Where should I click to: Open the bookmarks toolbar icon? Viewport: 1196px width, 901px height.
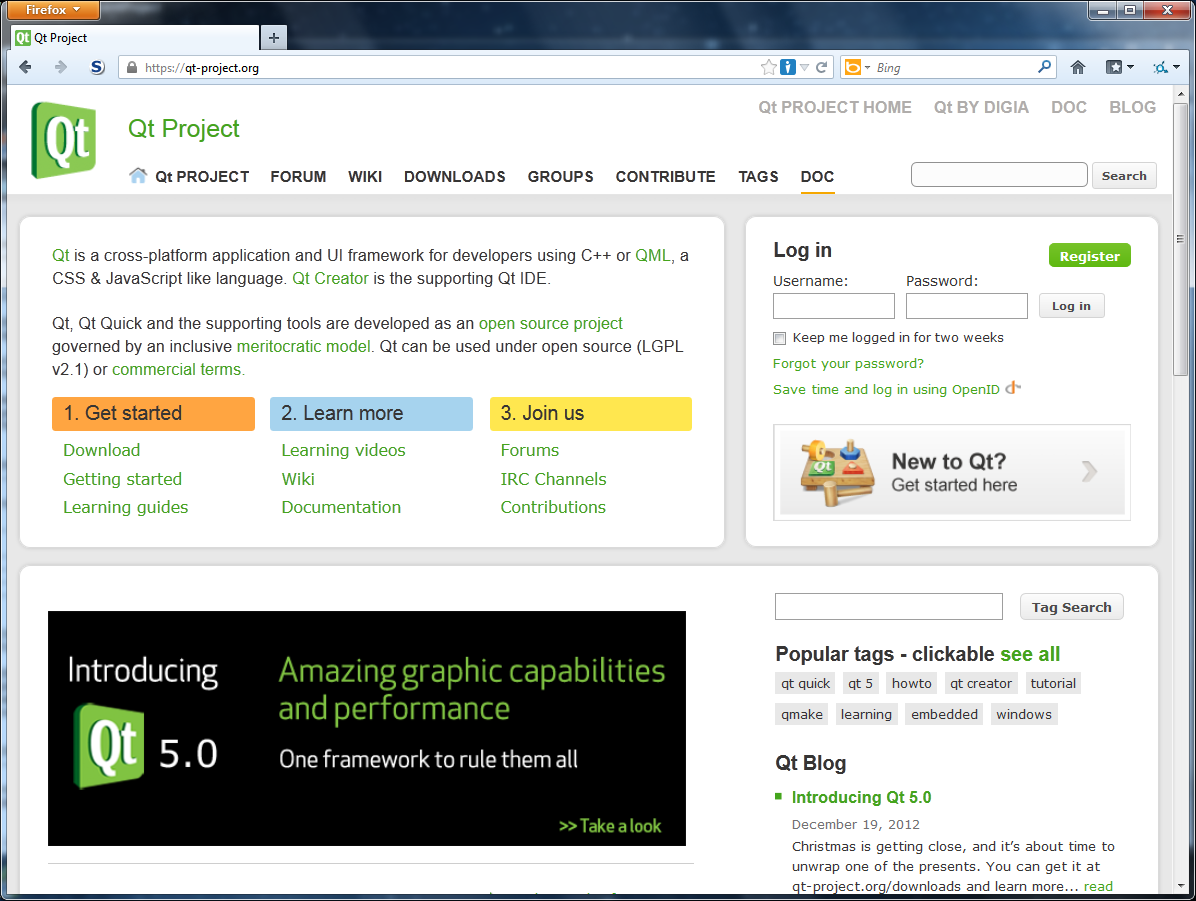tap(1114, 67)
